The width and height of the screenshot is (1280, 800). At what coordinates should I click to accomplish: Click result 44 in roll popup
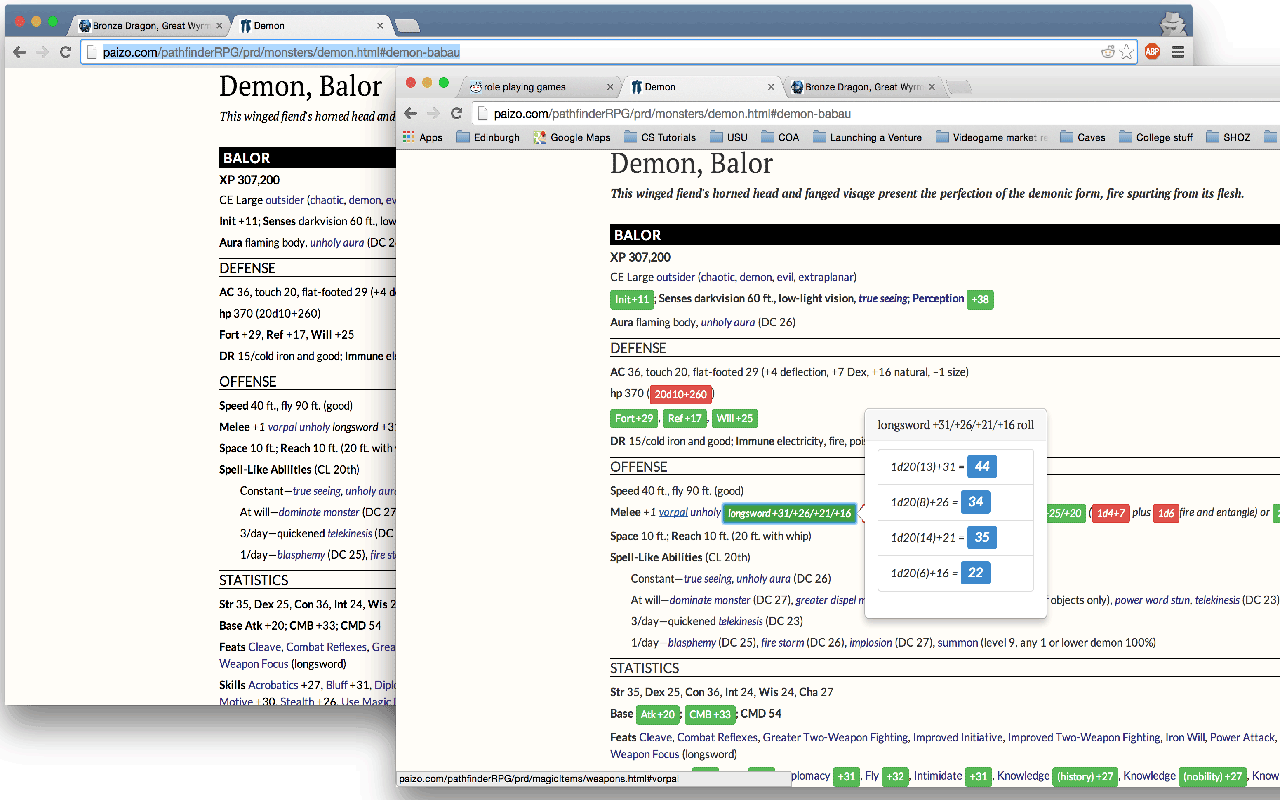[x=981, y=467]
